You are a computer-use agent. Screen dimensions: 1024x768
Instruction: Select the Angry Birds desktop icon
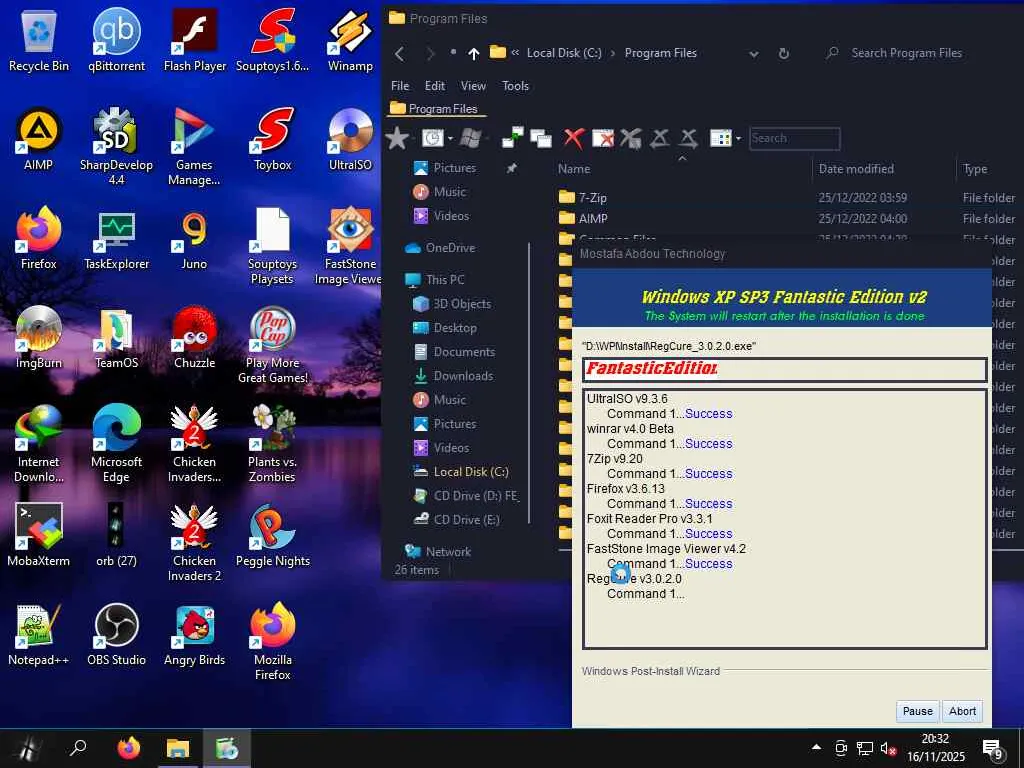pos(195,635)
